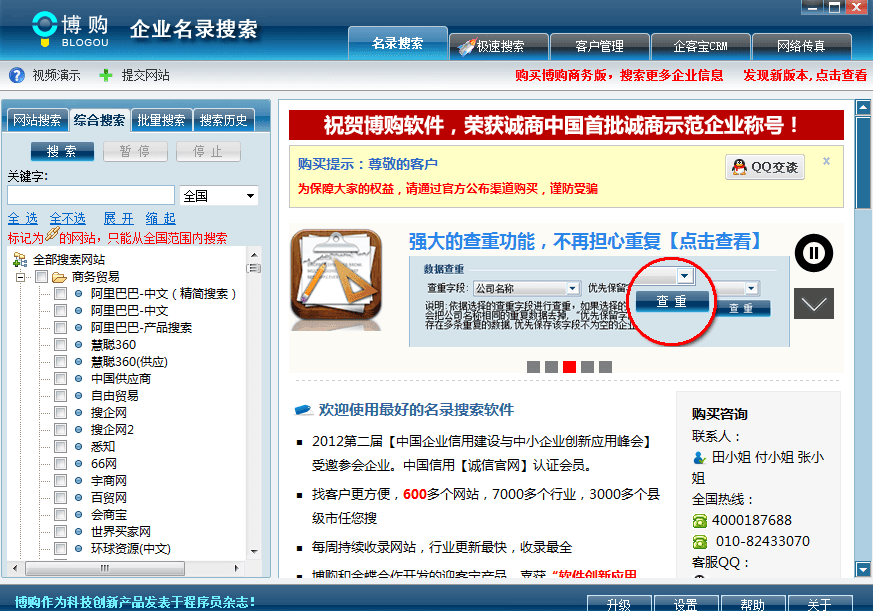Open the 企客宝CRM tab
Image resolution: width=873 pixels, height=611 pixels.
click(x=700, y=46)
